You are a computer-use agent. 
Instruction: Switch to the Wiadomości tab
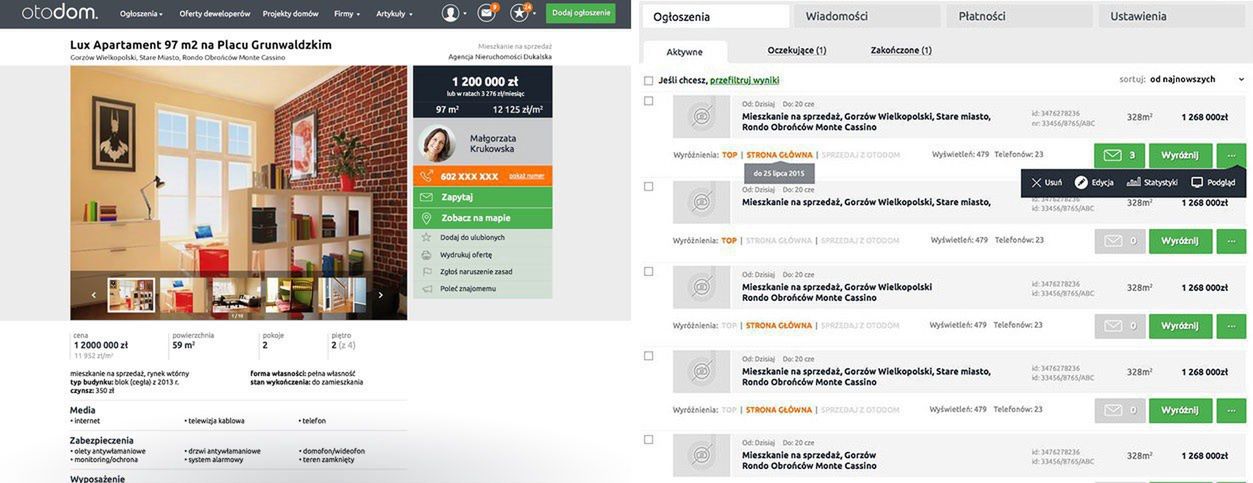866,16
